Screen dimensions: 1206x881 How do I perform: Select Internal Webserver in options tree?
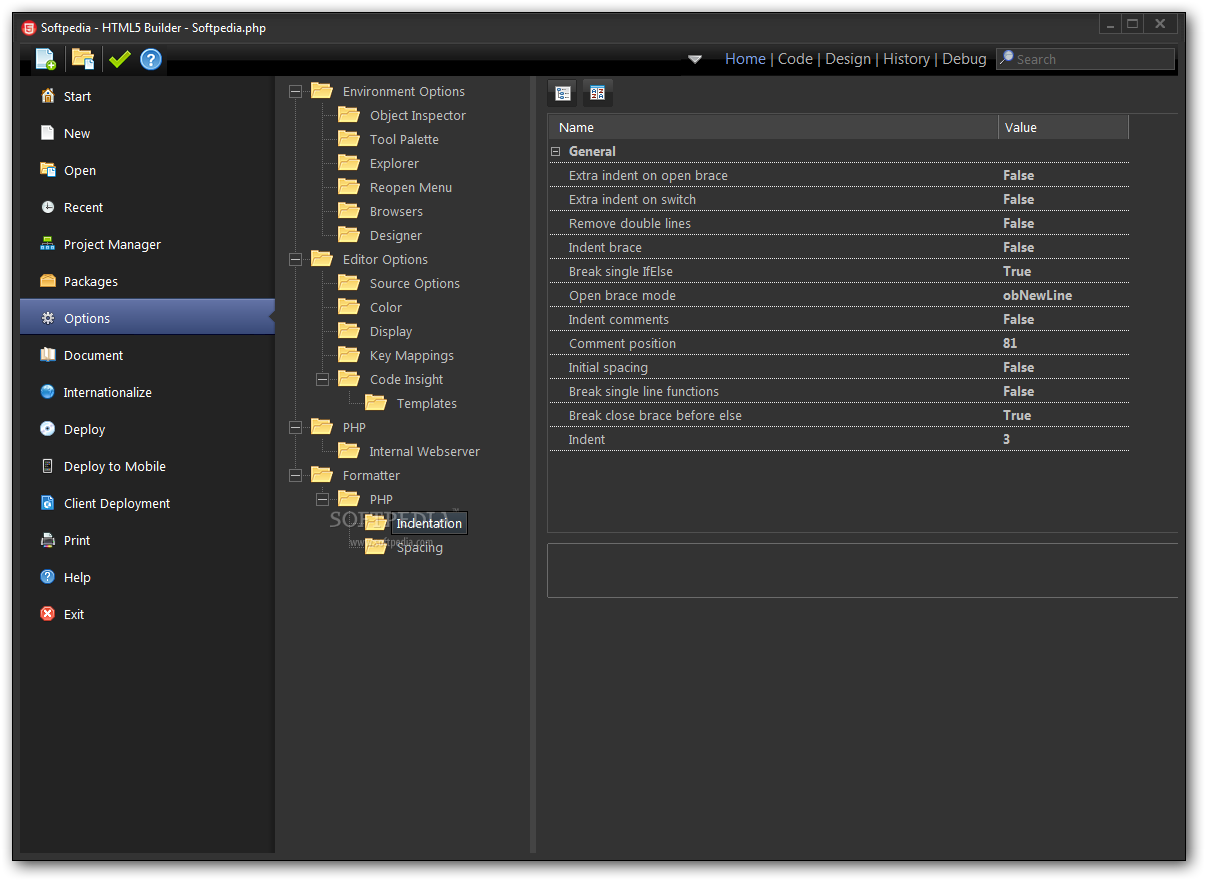click(x=425, y=451)
